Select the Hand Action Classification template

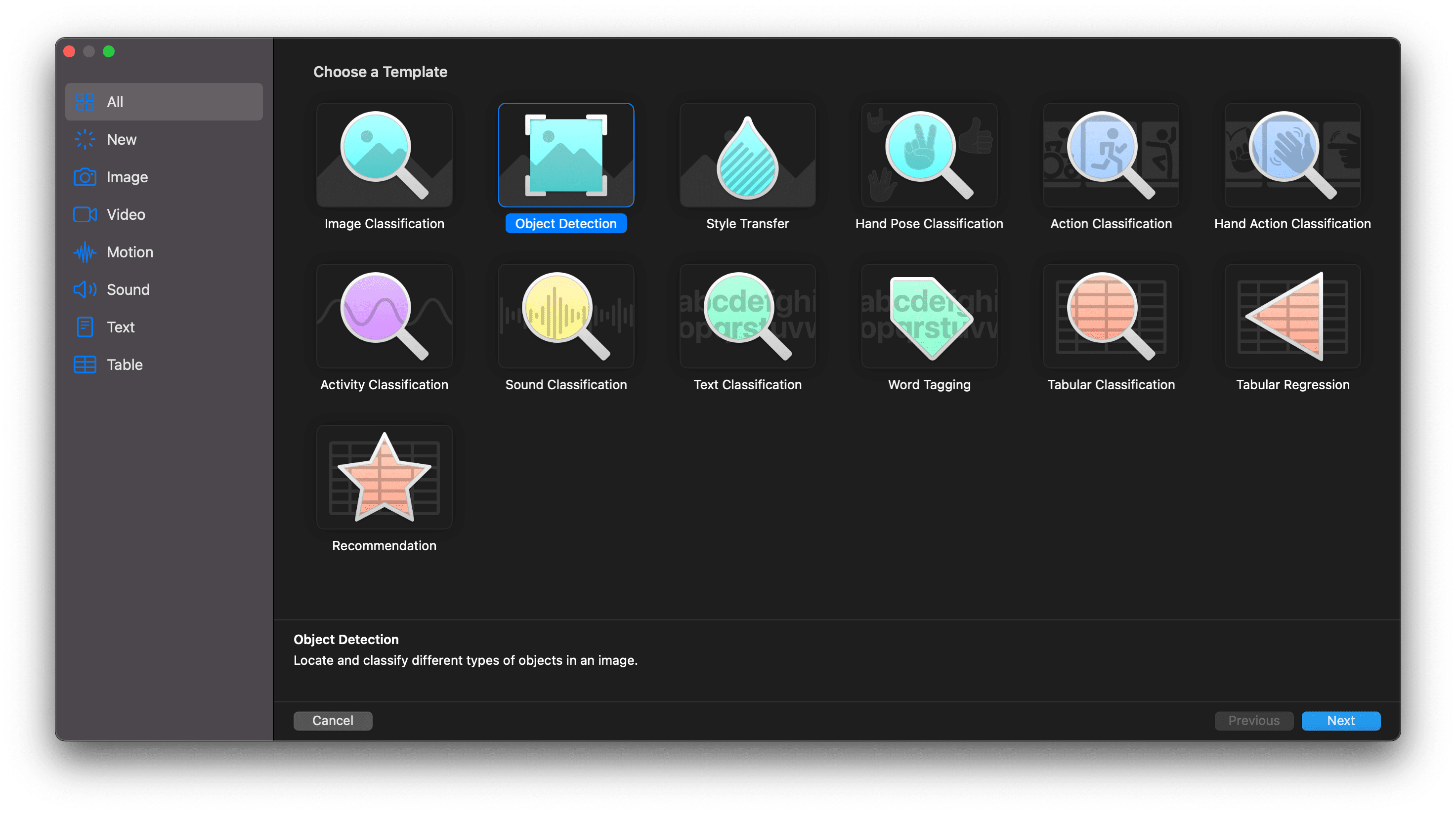(x=1291, y=156)
